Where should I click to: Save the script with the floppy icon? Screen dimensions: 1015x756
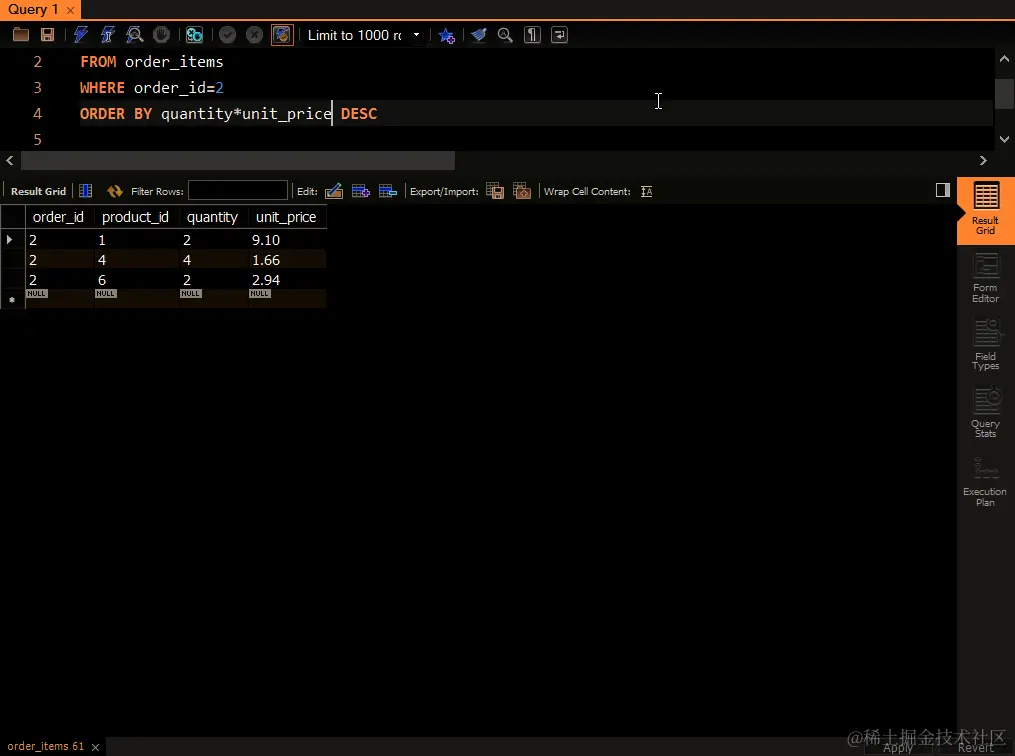(47, 35)
